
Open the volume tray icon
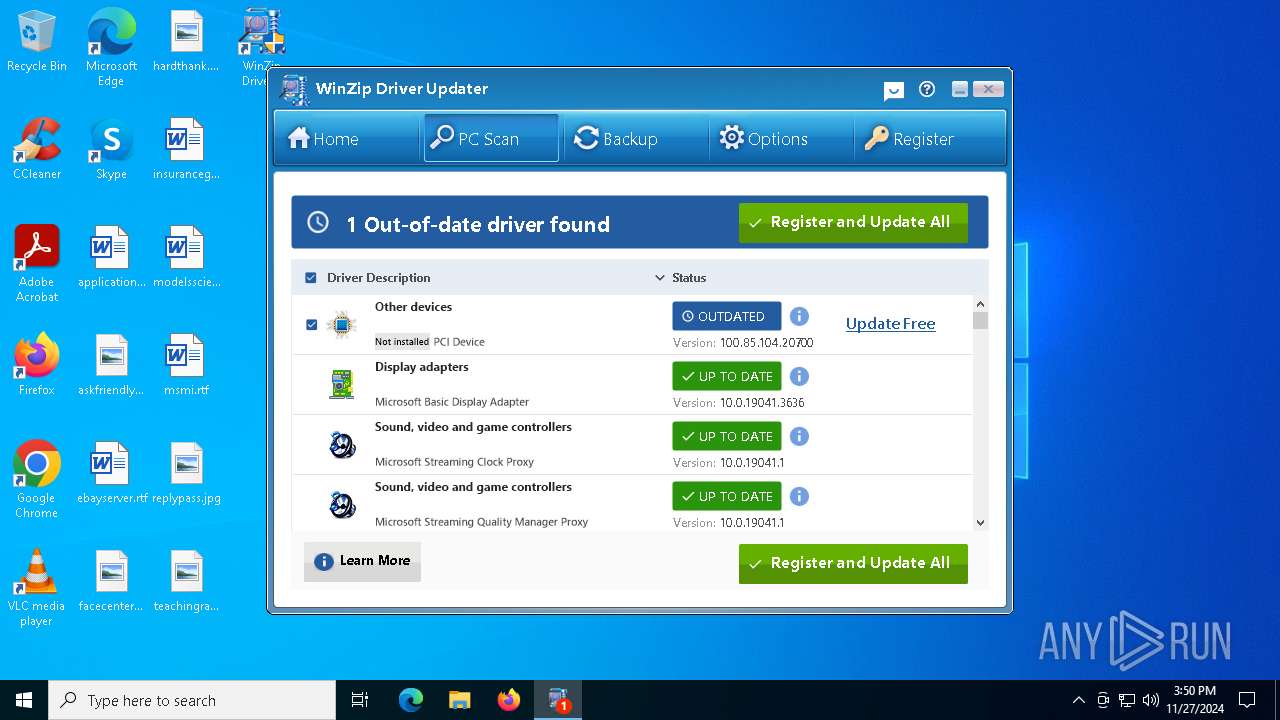[x=1151, y=700]
